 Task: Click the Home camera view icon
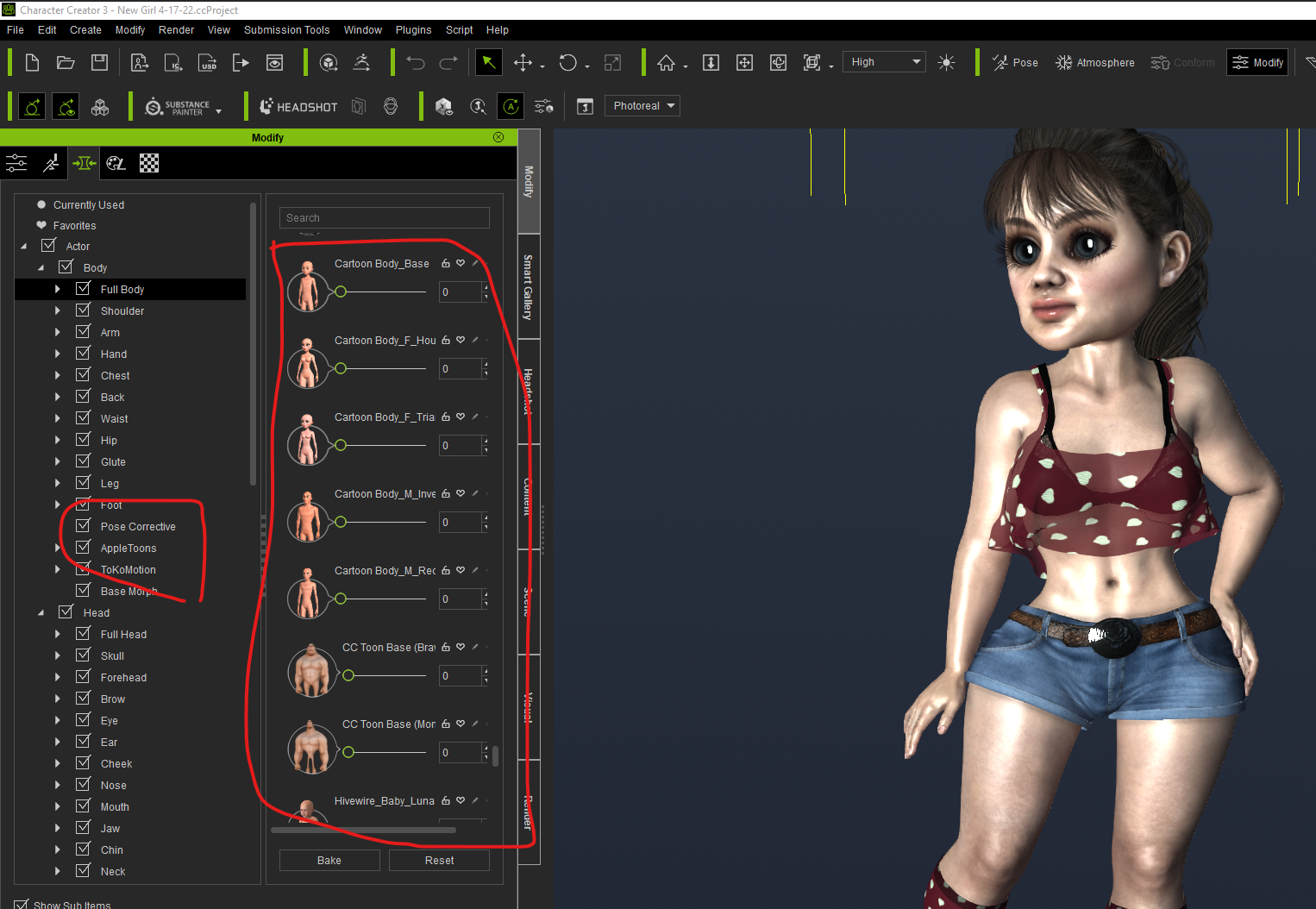click(x=666, y=62)
